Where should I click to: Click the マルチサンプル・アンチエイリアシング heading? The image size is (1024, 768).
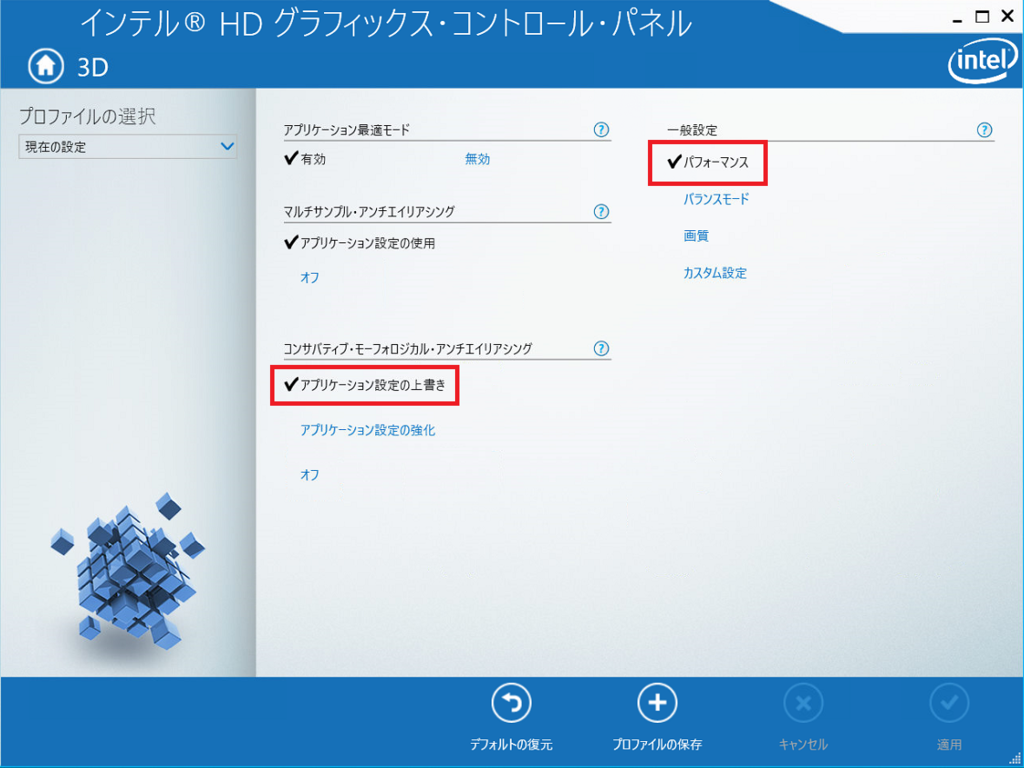coord(369,212)
